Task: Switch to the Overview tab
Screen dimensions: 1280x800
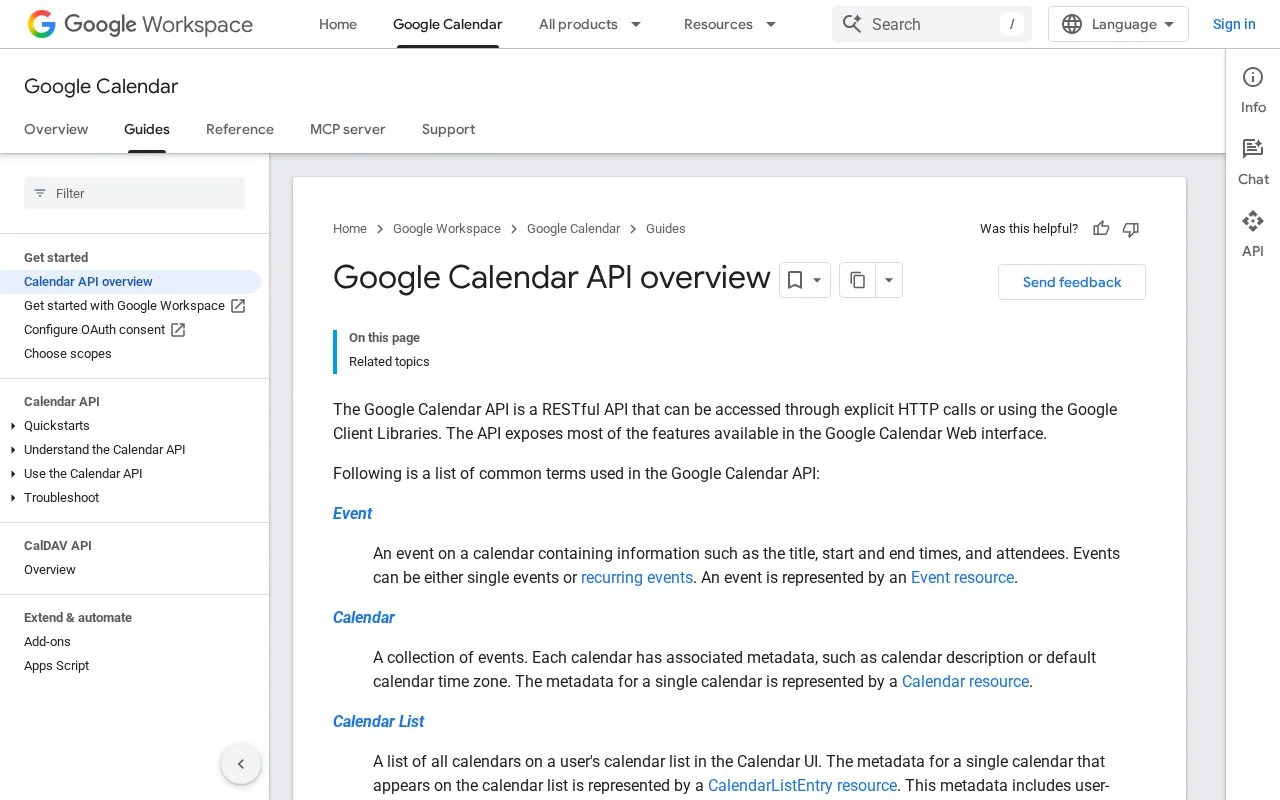Action: click(x=56, y=129)
